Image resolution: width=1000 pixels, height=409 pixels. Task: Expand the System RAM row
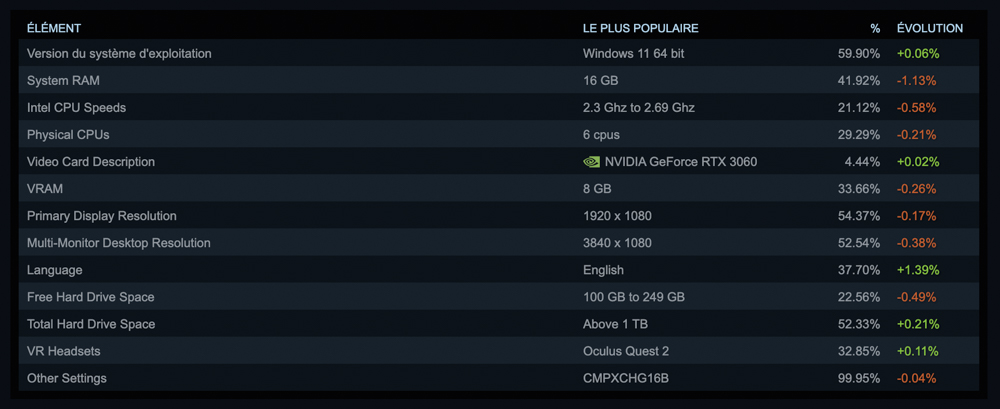point(499,81)
